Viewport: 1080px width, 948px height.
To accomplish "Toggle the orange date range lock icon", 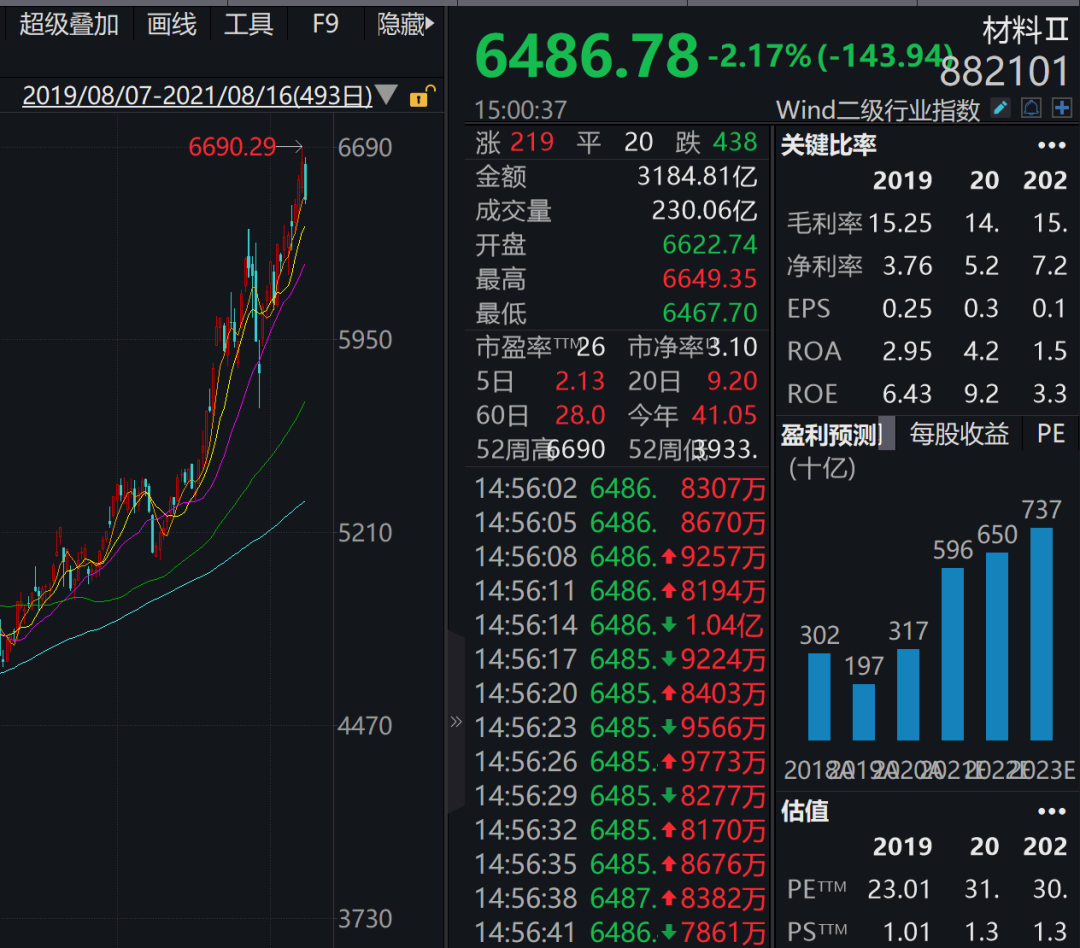I will (x=422, y=96).
